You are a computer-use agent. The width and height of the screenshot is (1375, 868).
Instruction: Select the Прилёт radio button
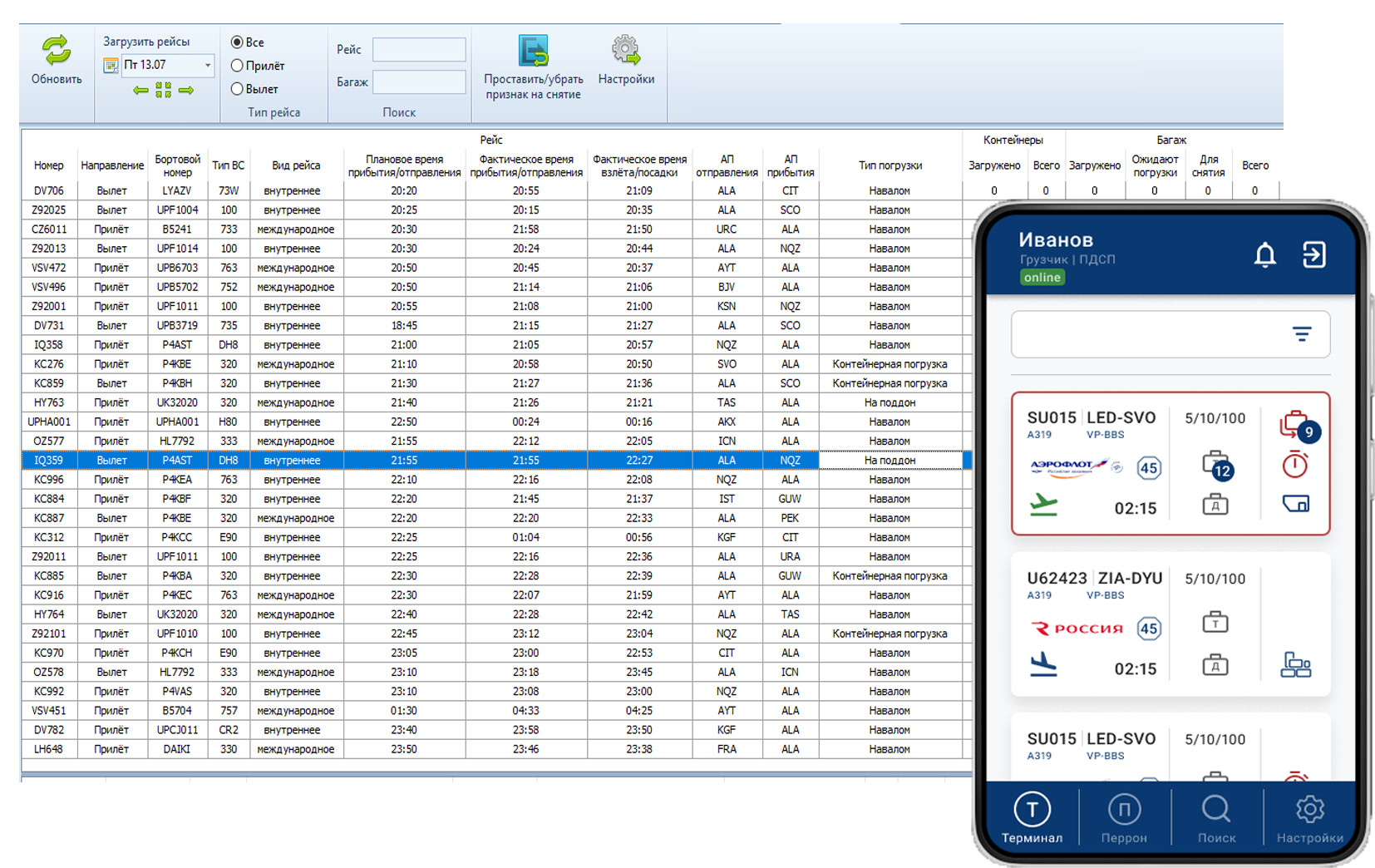(x=237, y=66)
